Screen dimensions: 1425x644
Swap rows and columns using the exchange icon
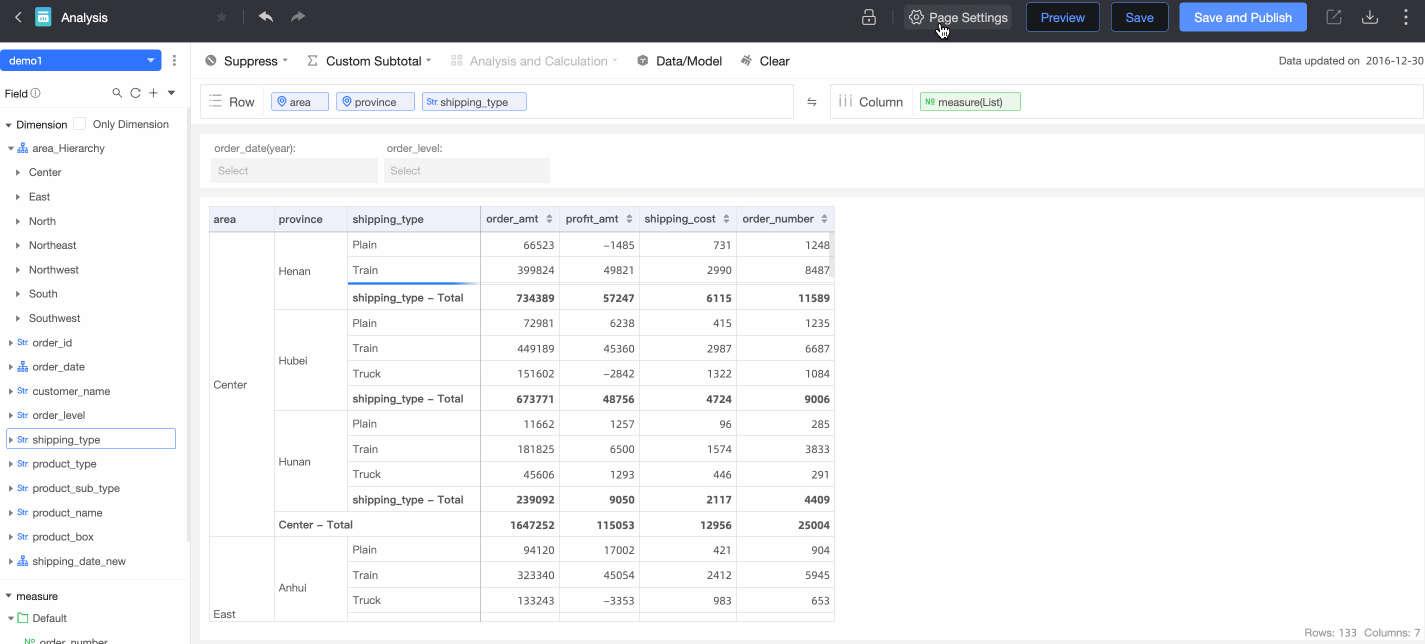point(812,102)
